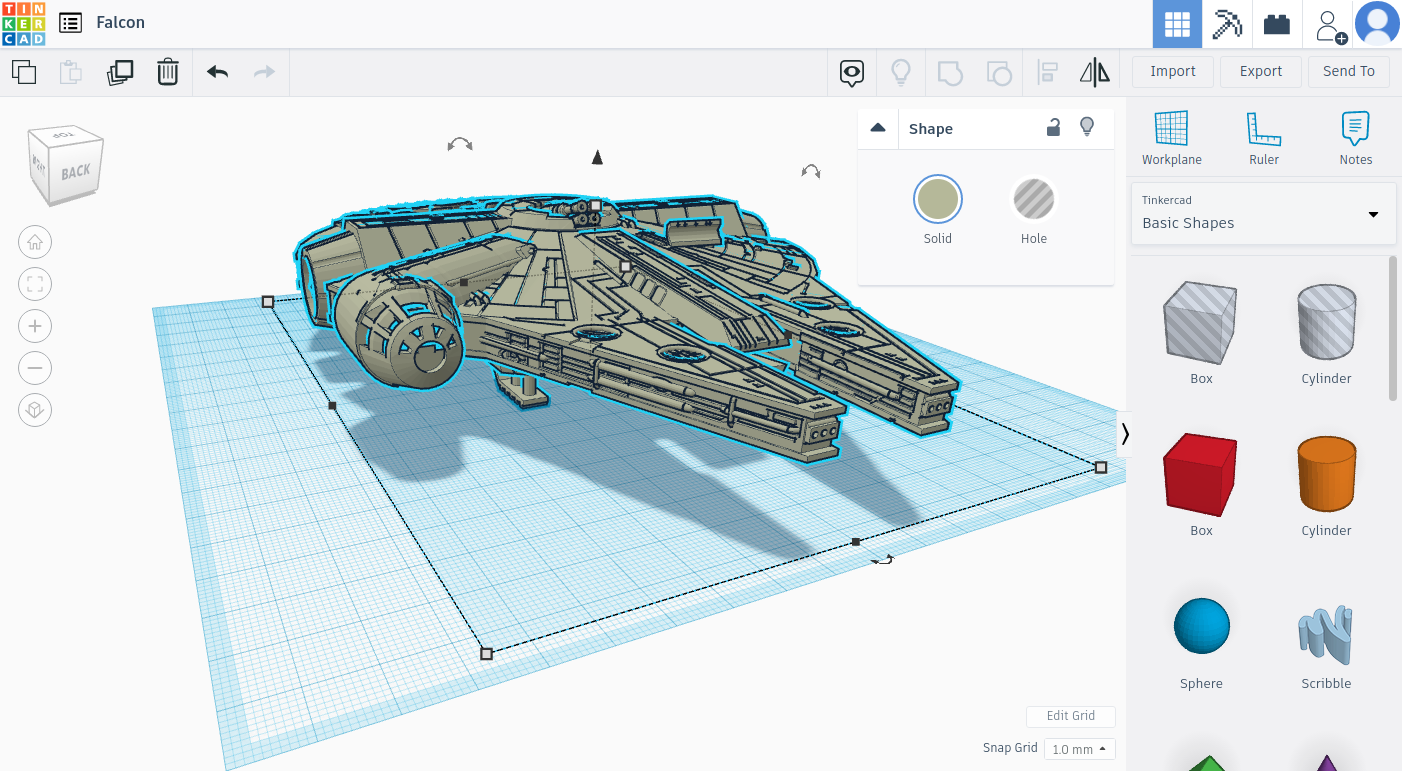Screen dimensions: 1402x771
Task: Undo the last action
Action: [x=217, y=72]
